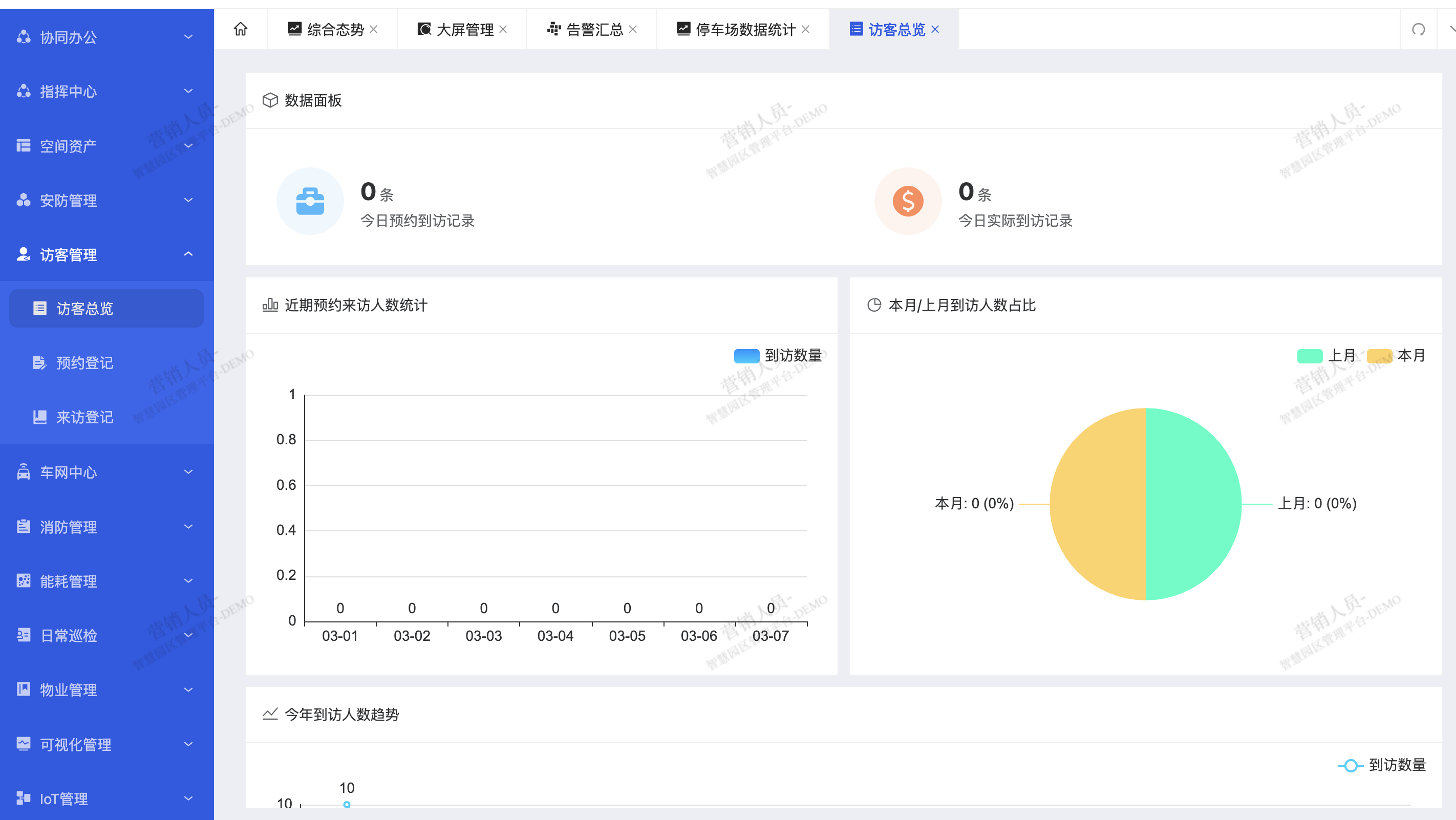Screen dimensions: 1456x820
Task: Click the 日常巡检 sidebar icon
Action: tap(23, 635)
